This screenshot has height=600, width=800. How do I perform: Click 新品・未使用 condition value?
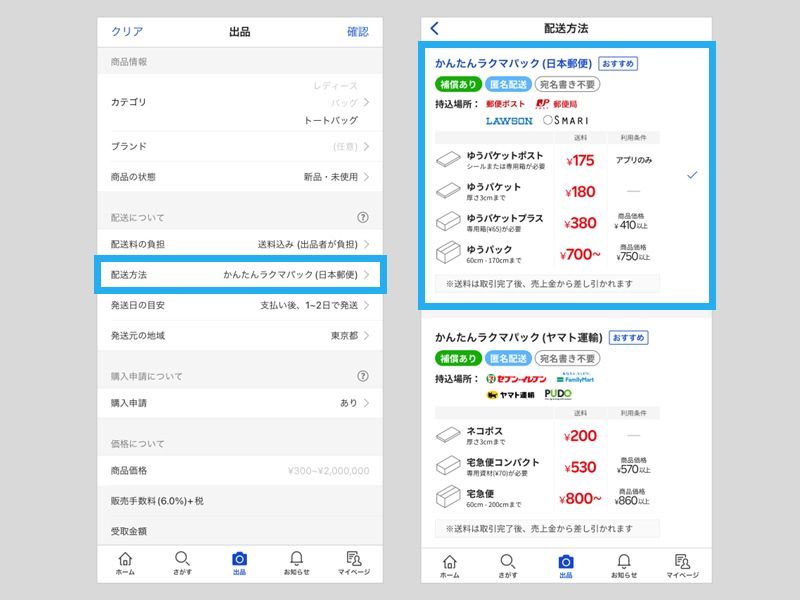click(331, 177)
